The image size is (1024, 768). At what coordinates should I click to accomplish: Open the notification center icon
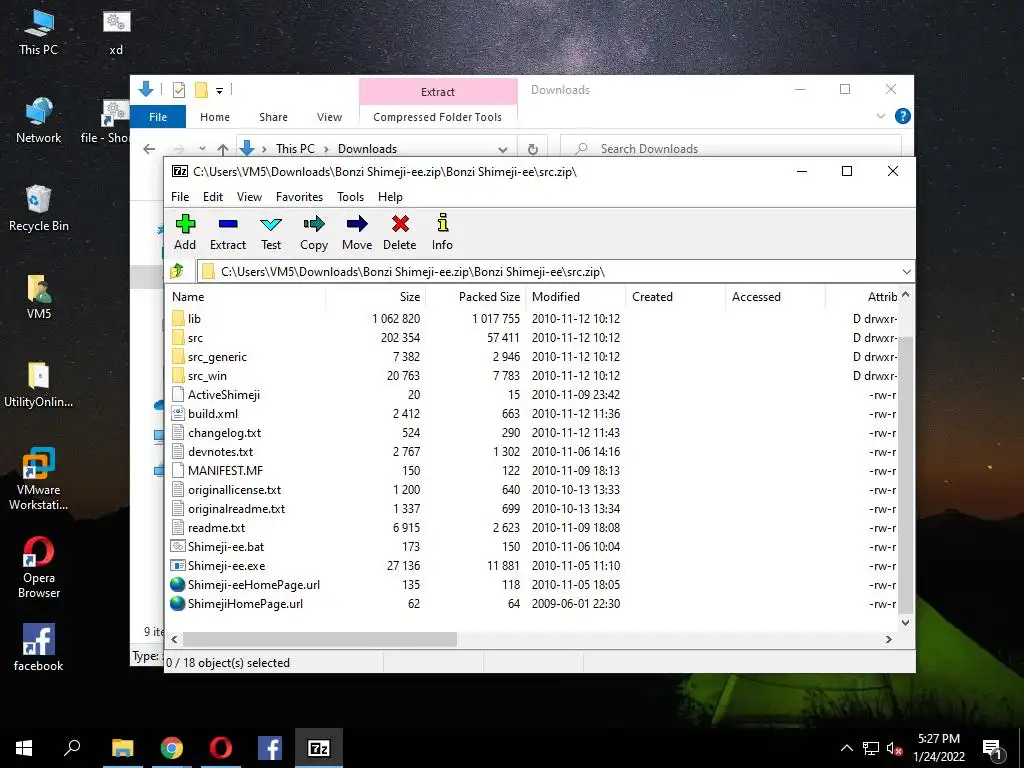pyautogui.click(x=993, y=749)
